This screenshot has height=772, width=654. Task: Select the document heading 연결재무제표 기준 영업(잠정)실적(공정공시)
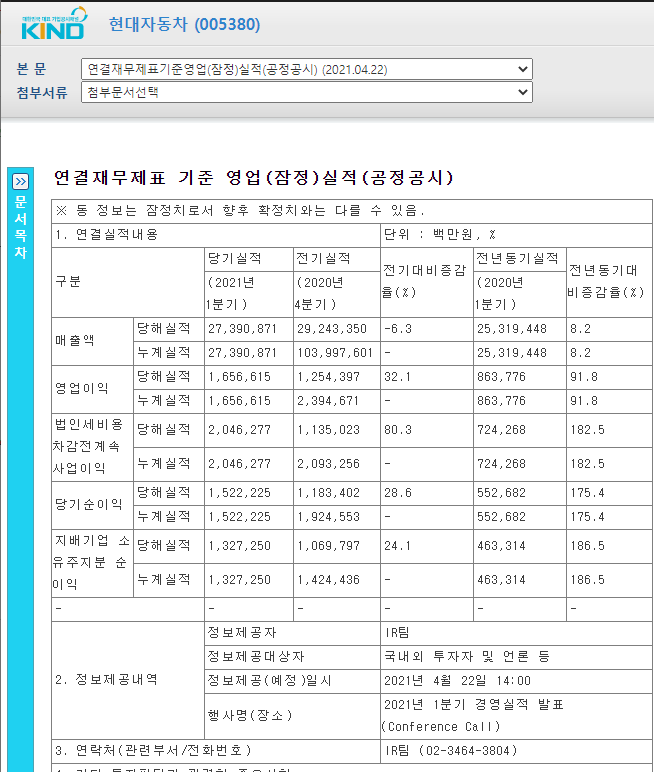(254, 177)
